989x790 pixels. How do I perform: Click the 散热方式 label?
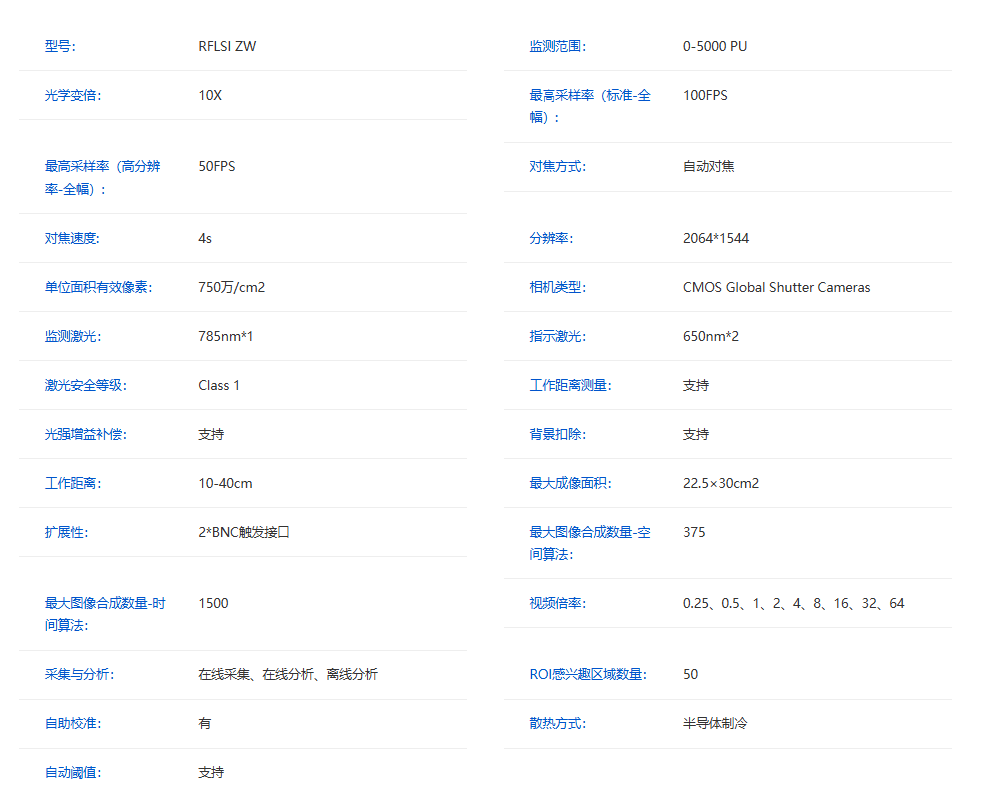coord(556,723)
